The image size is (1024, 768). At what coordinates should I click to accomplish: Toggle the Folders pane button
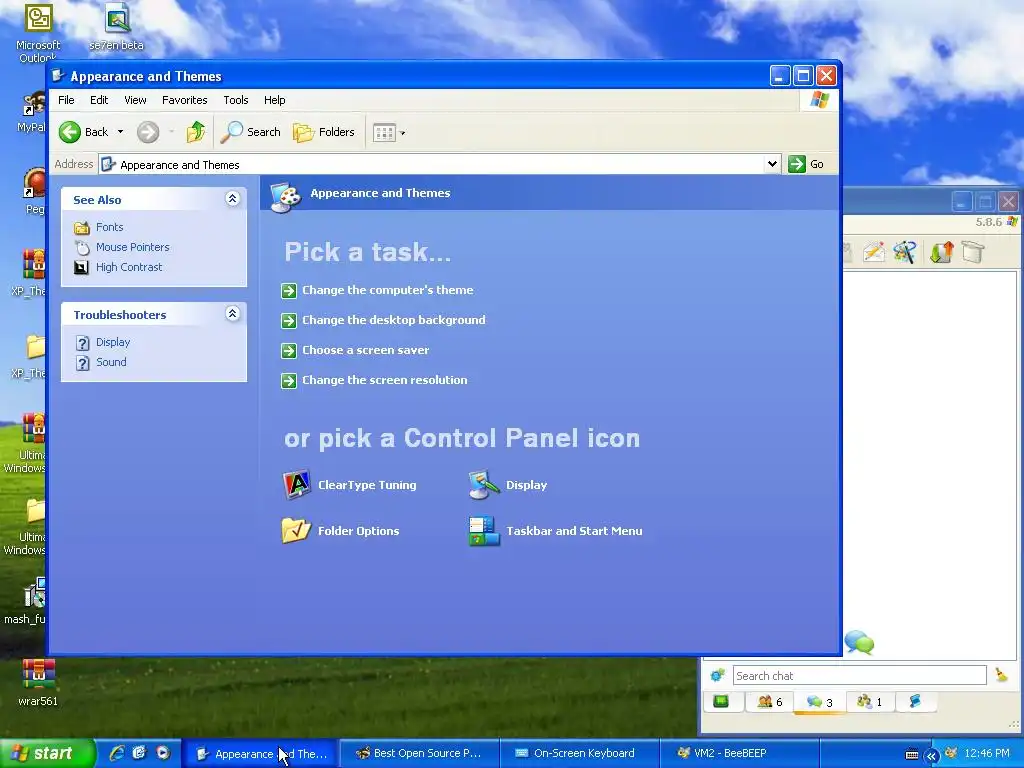[x=324, y=132]
